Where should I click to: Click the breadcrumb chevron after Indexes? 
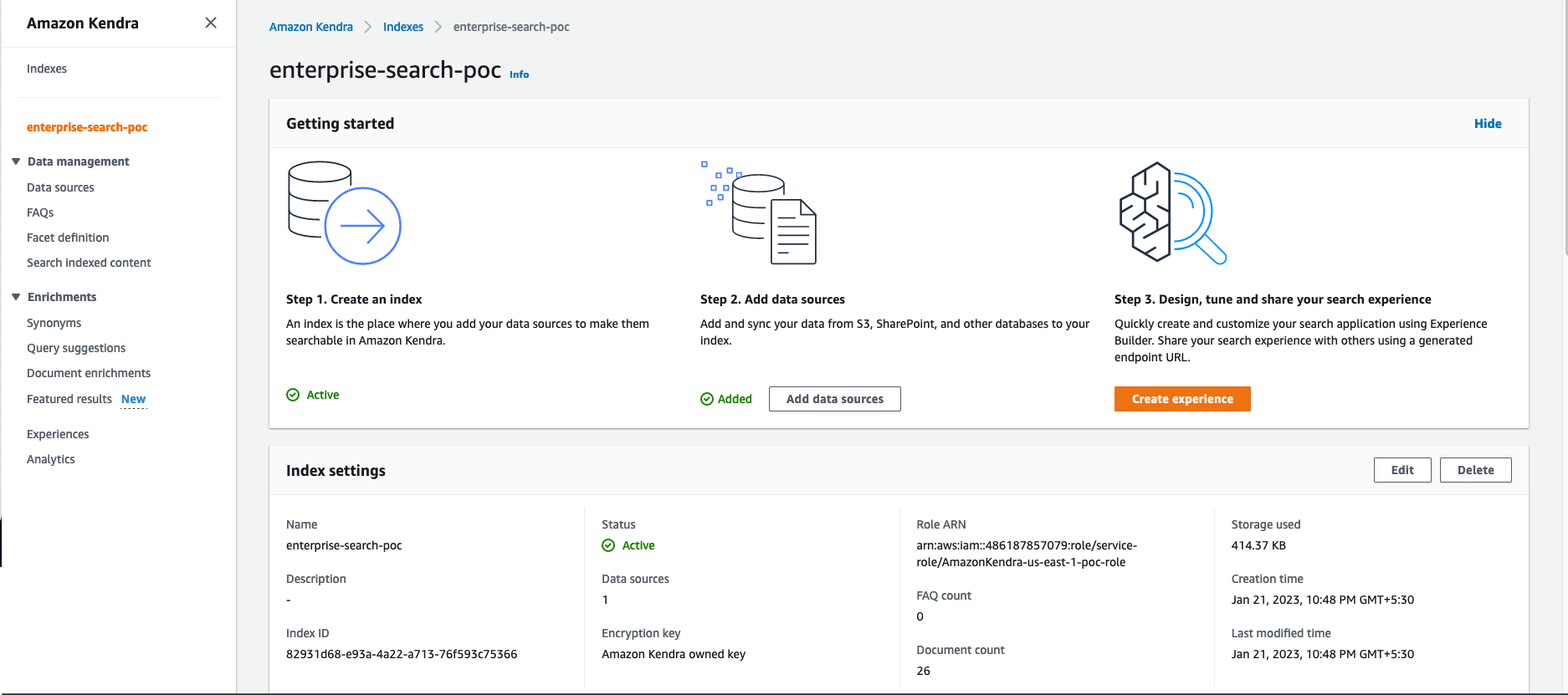(x=438, y=27)
